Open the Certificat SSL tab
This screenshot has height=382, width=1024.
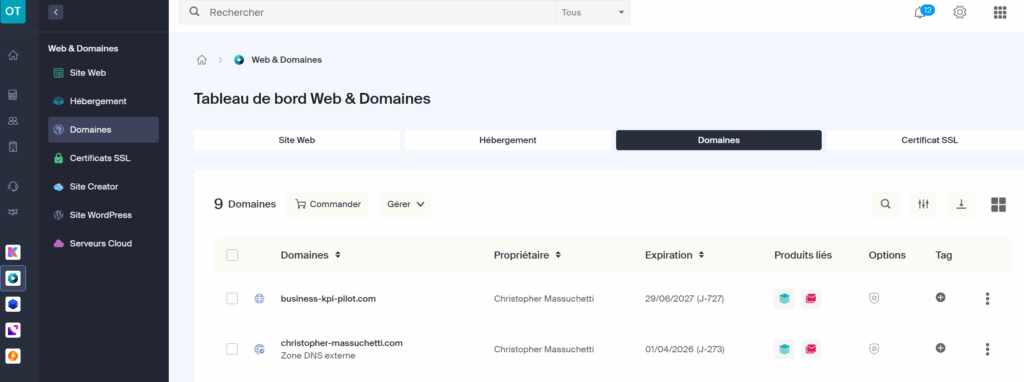pyautogui.click(x=929, y=140)
